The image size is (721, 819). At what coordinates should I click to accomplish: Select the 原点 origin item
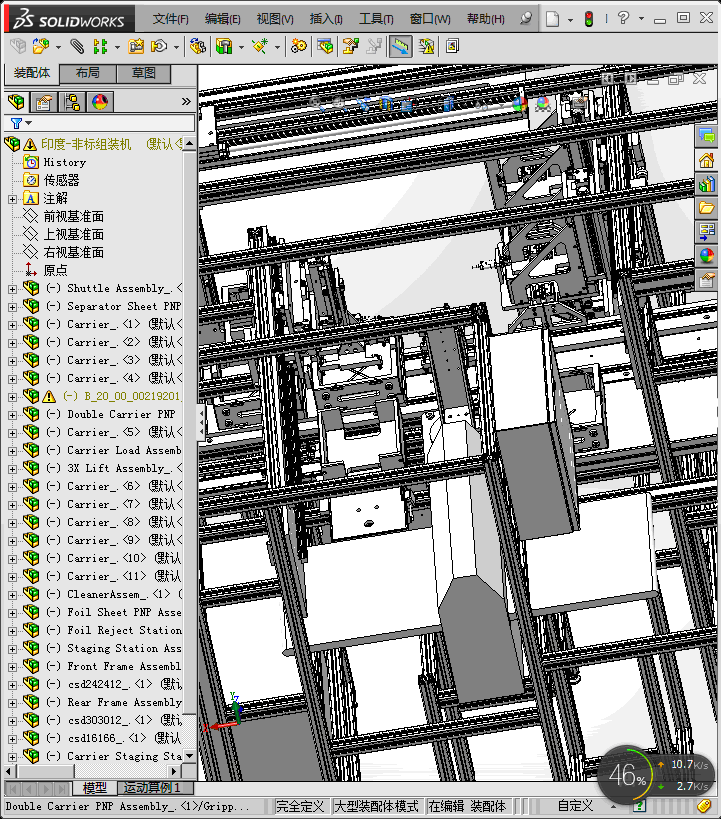click(55, 271)
